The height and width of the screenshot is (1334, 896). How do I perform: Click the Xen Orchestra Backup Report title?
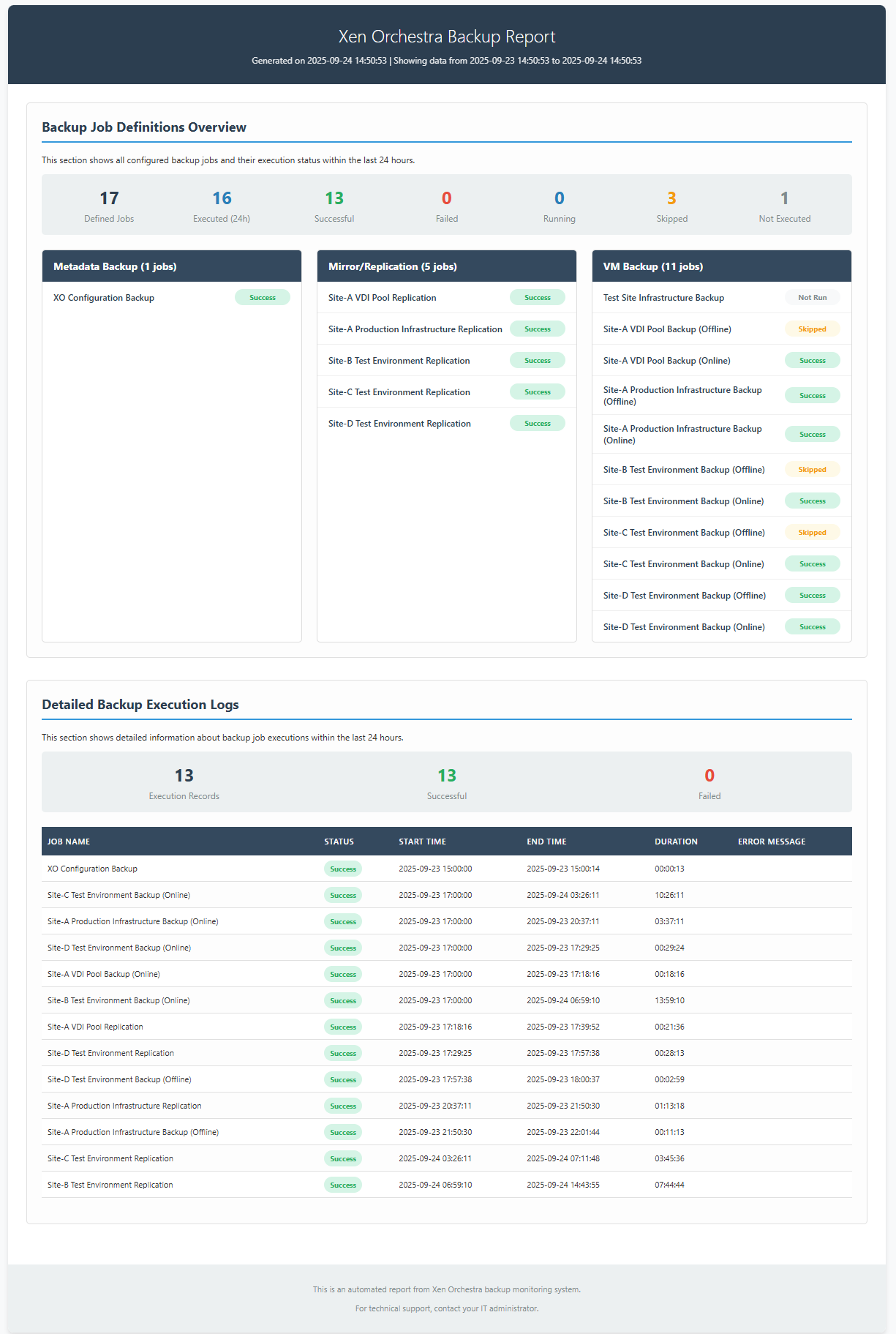pos(447,37)
